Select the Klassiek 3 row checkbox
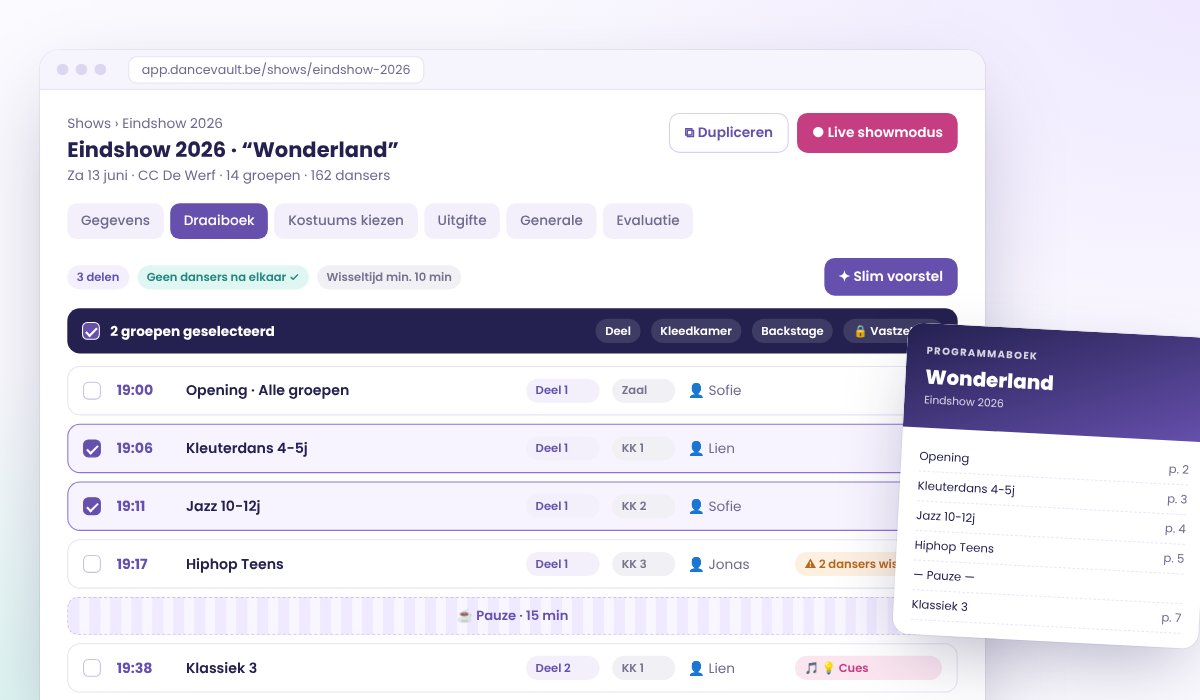 92,669
